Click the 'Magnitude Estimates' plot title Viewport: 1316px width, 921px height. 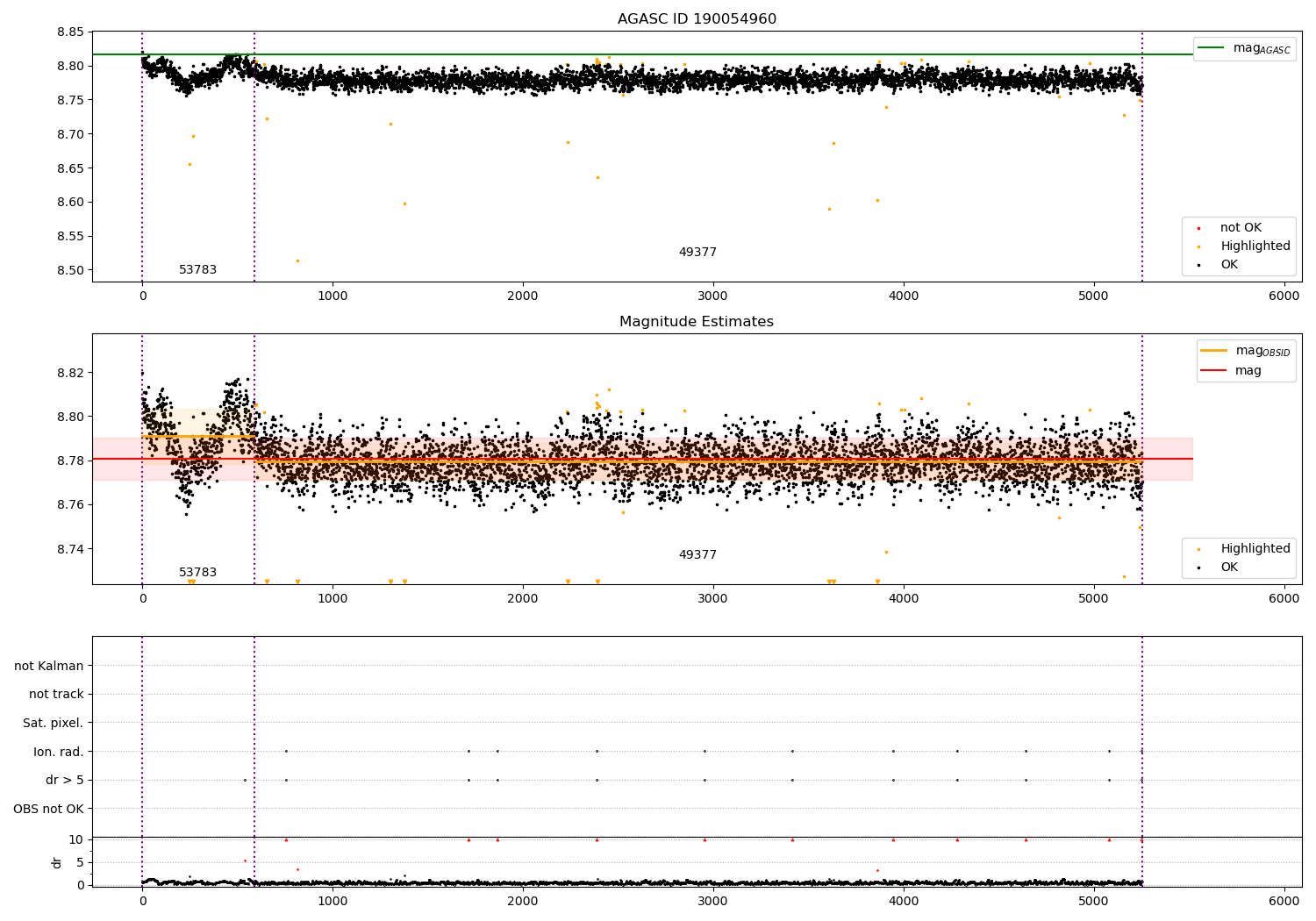[697, 322]
